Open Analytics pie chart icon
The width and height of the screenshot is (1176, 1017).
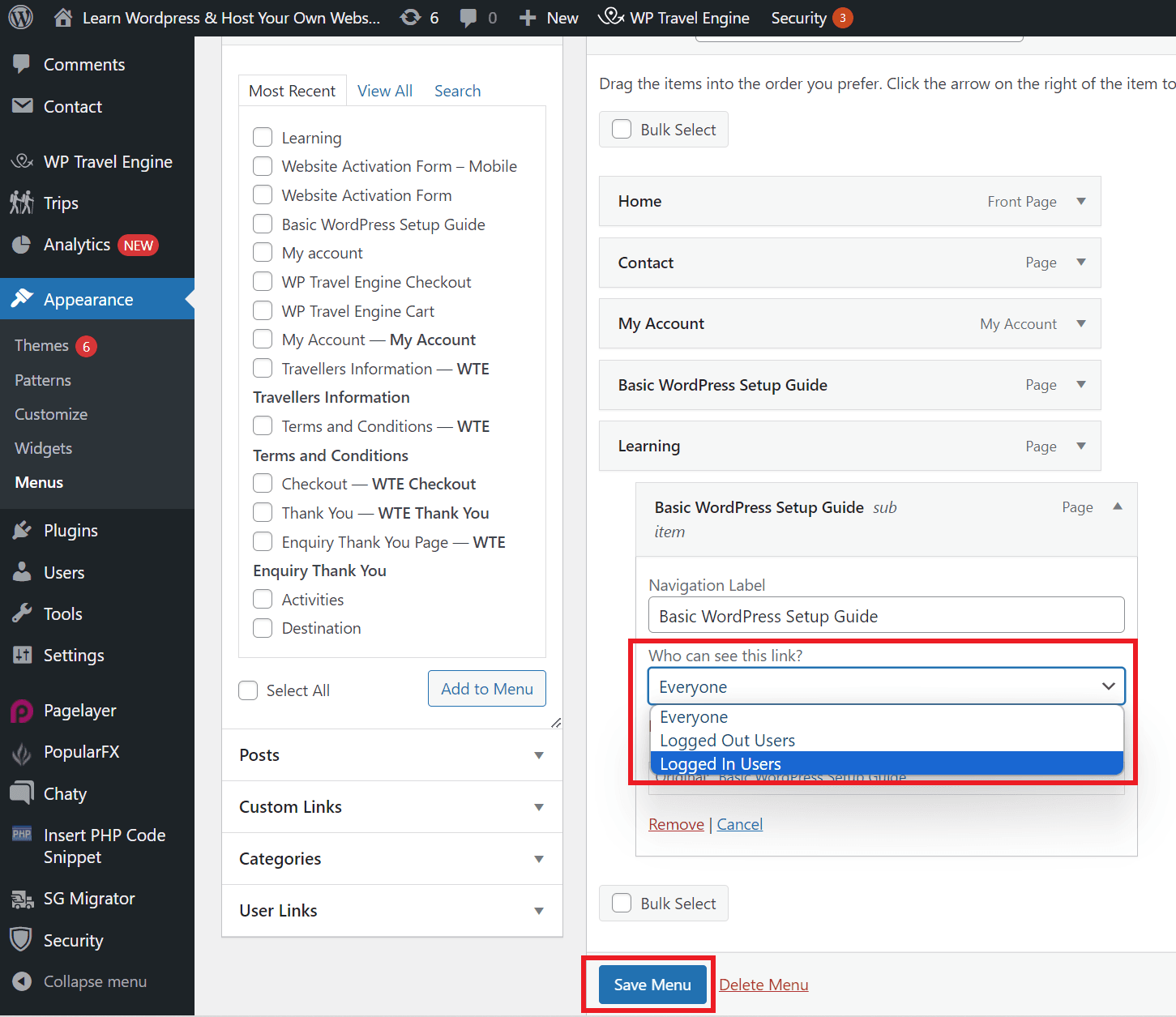tap(22, 245)
